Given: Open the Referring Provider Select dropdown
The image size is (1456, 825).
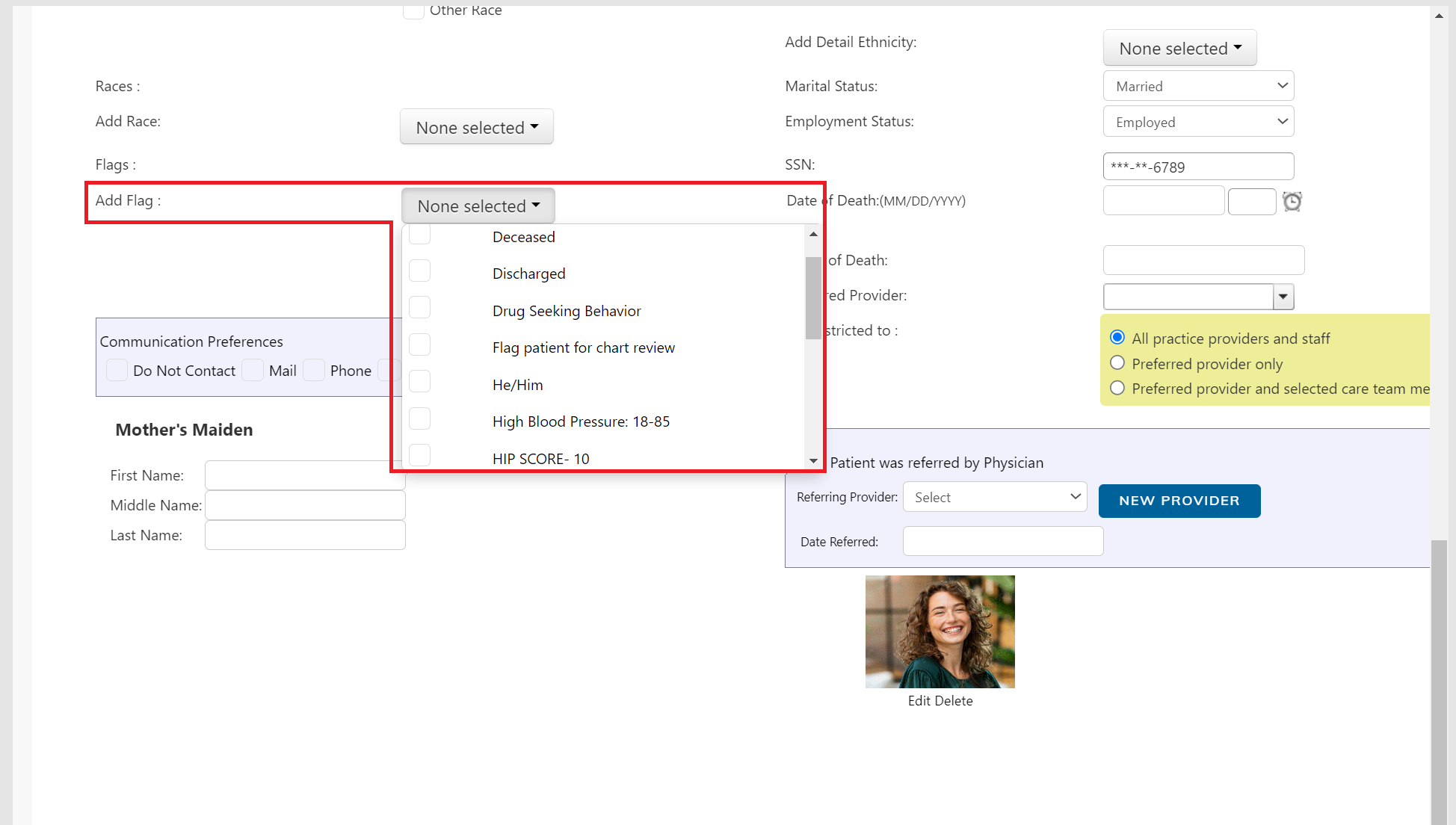Looking at the screenshot, I should coord(994,497).
